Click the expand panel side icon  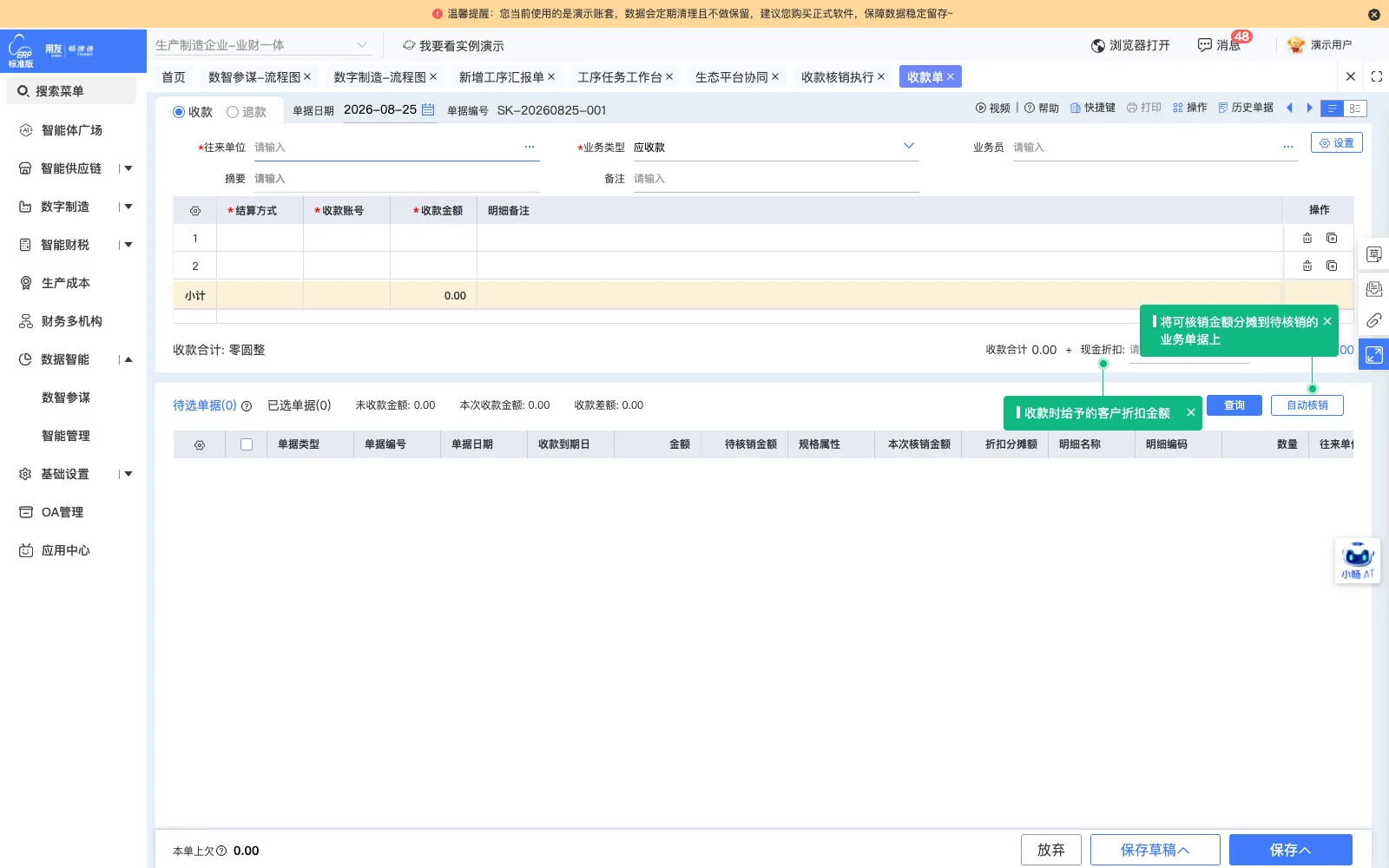(x=1374, y=354)
